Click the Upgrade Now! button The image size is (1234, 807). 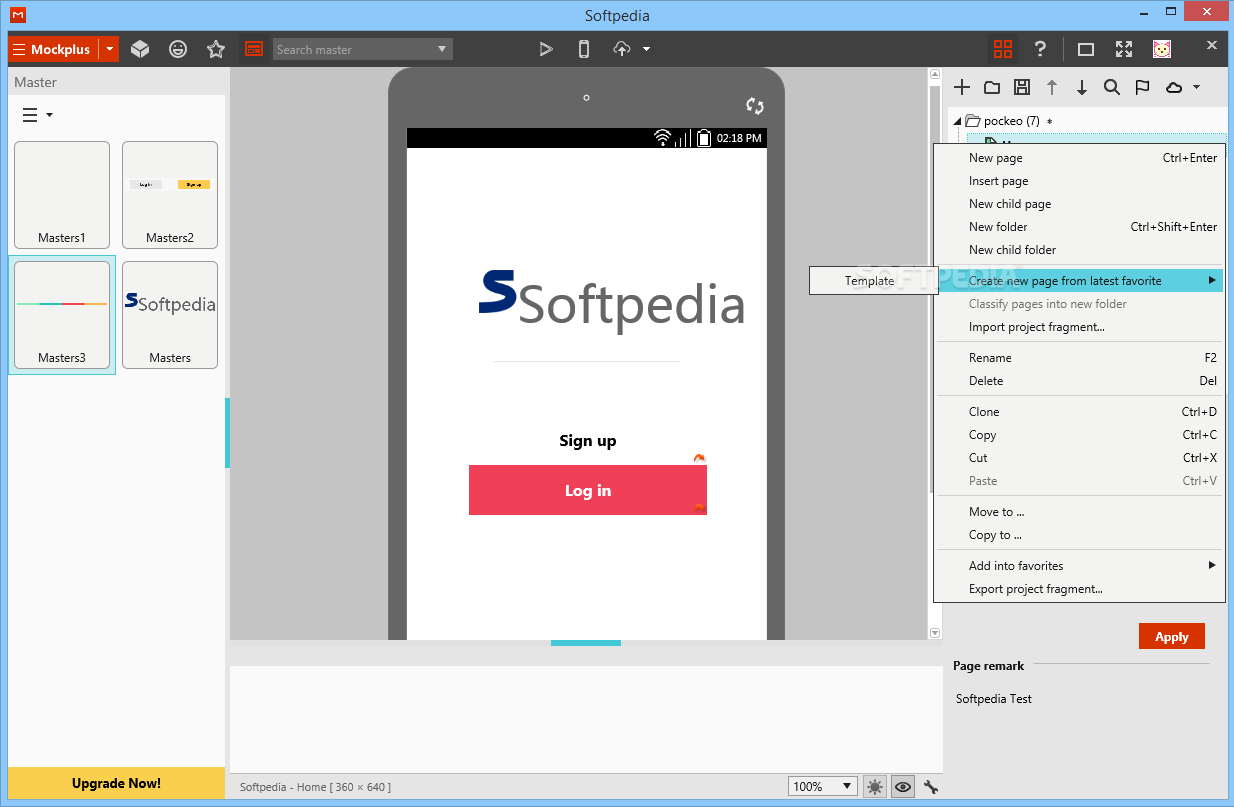click(116, 783)
